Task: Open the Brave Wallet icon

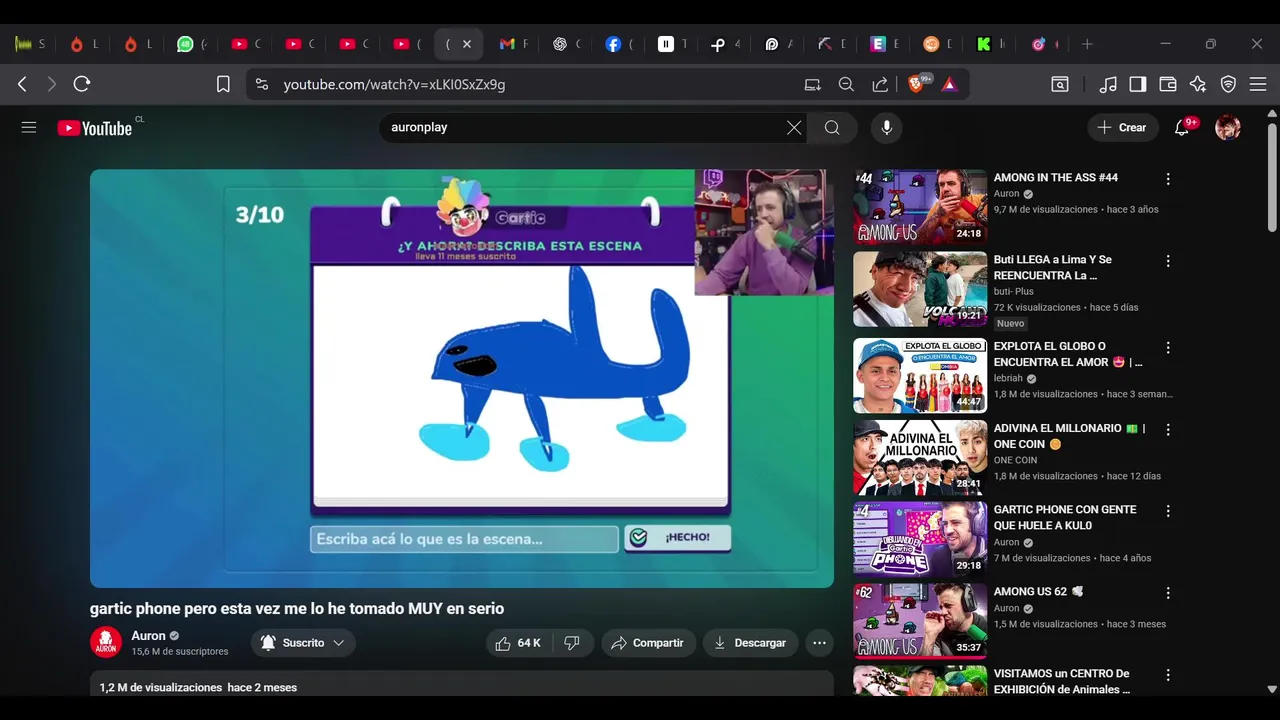Action: [1168, 85]
